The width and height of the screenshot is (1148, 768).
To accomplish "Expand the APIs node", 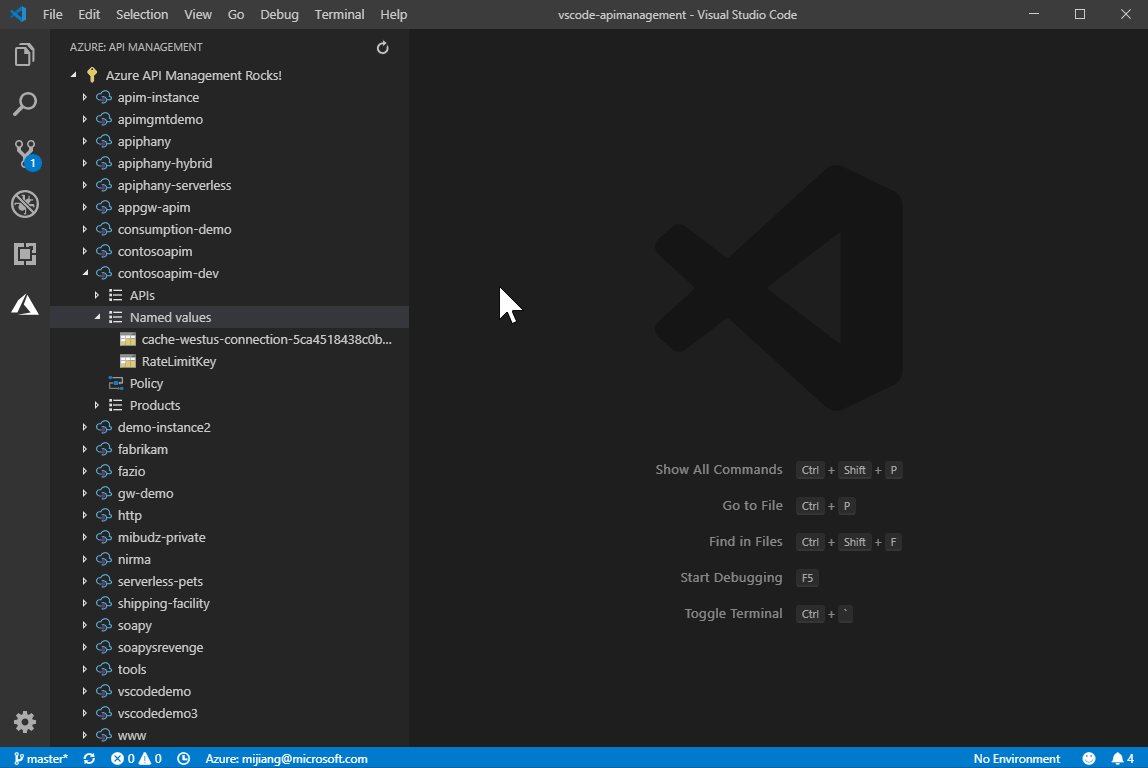I will point(96,295).
